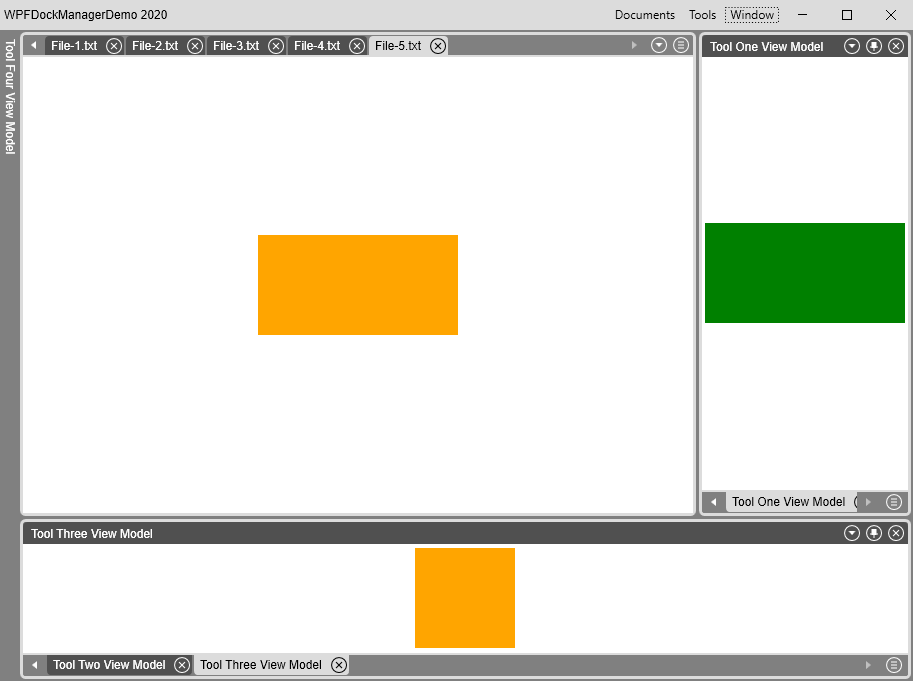Open bottom pane tab list icon
The height and width of the screenshot is (681, 913).
[x=894, y=665]
